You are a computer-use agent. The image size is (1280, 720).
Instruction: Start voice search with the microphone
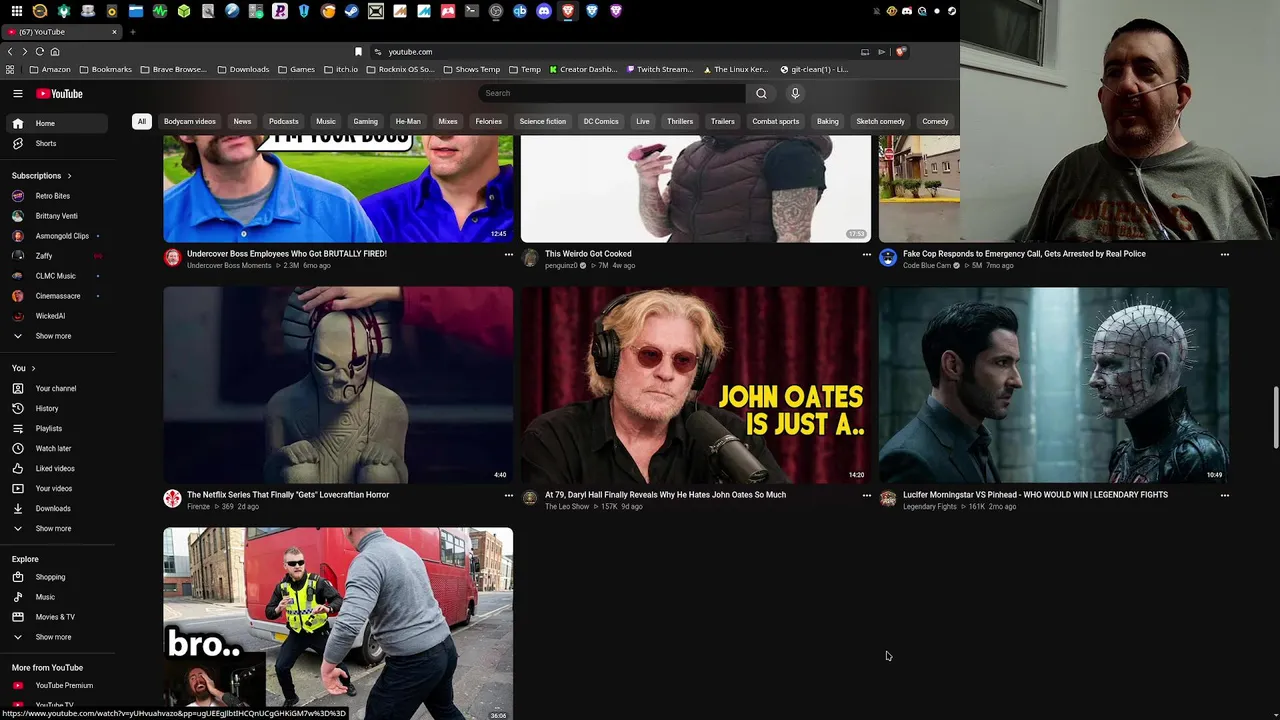point(795,93)
